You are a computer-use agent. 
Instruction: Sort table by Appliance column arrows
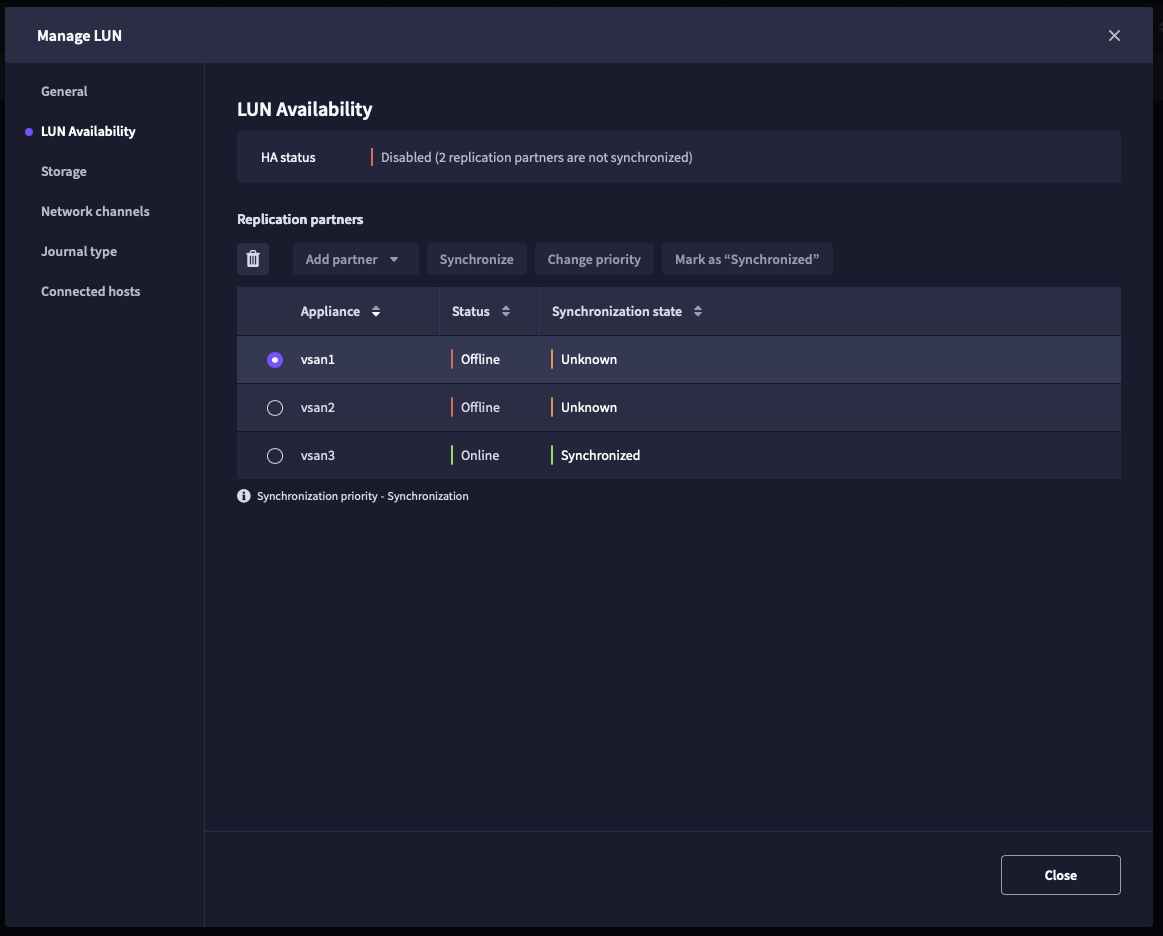click(376, 312)
